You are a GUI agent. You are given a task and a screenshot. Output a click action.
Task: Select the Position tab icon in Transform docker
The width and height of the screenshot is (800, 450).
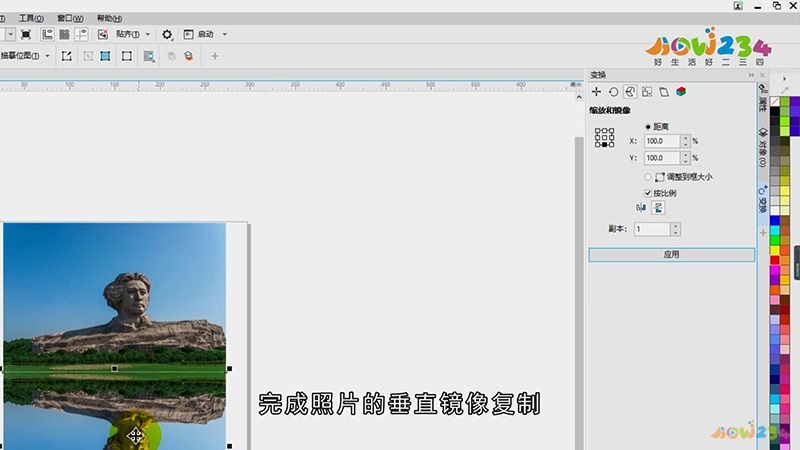click(596, 92)
